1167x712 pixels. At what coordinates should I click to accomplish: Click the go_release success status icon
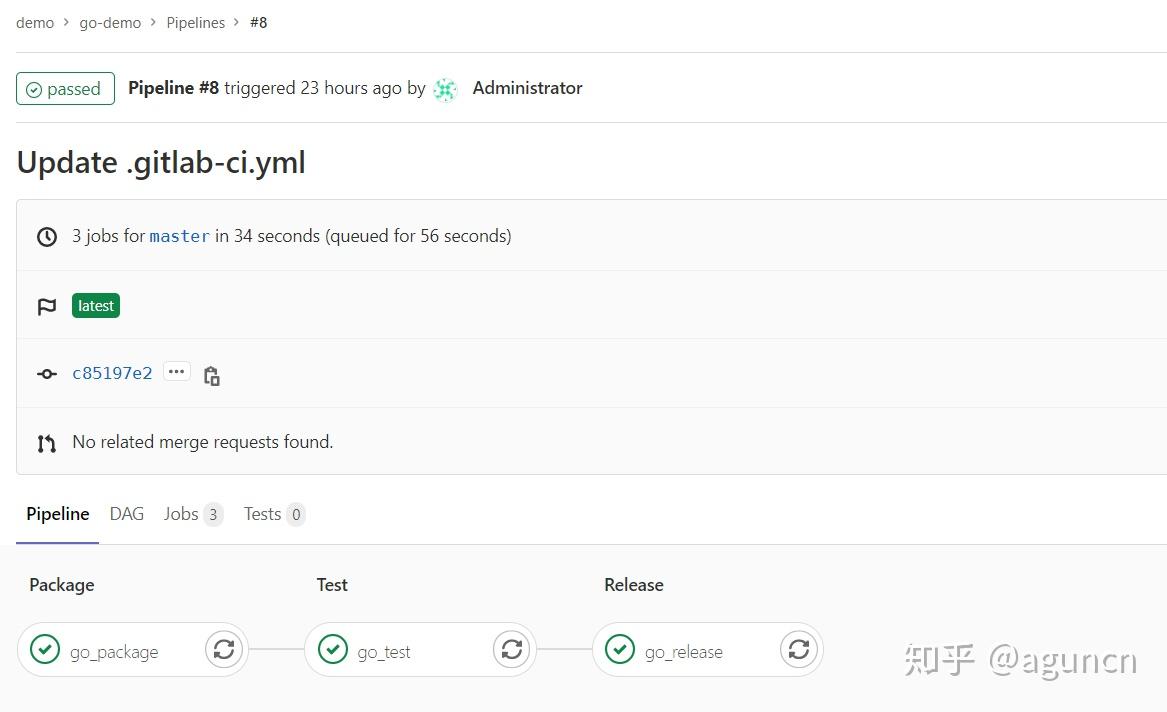[620, 649]
